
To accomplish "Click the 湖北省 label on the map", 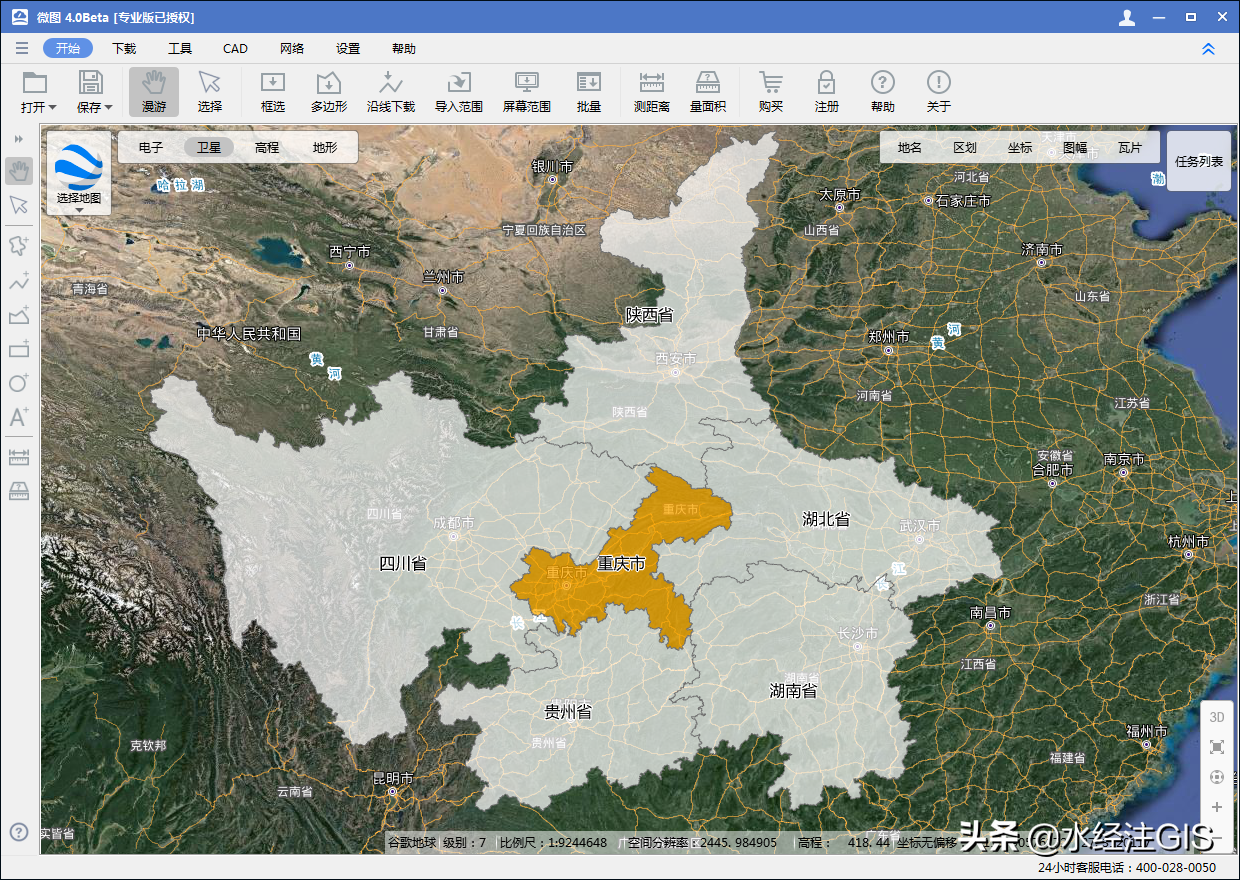I will pyautogui.click(x=826, y=518).
